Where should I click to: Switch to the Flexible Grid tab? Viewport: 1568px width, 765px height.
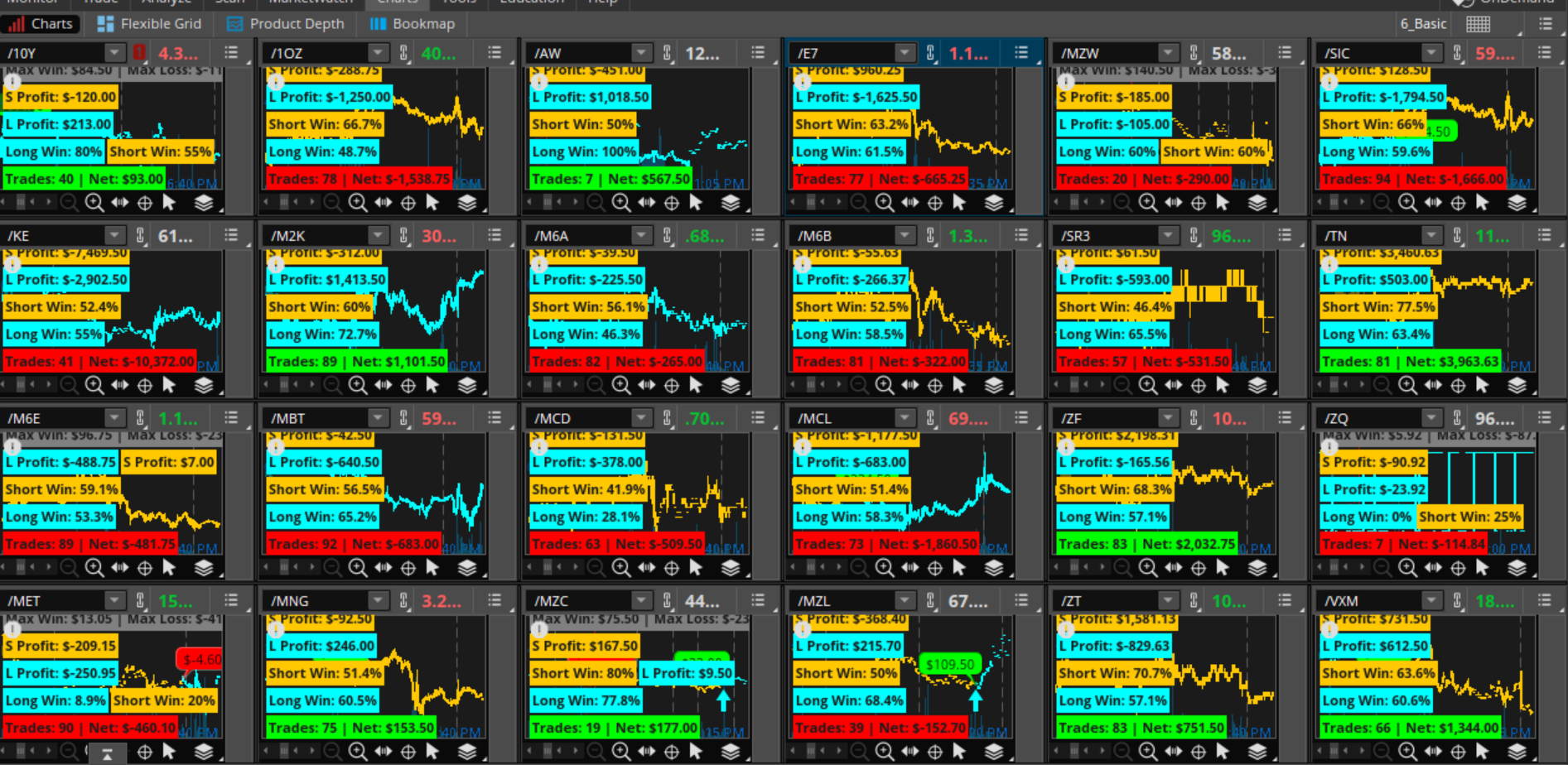pos(149,24)
